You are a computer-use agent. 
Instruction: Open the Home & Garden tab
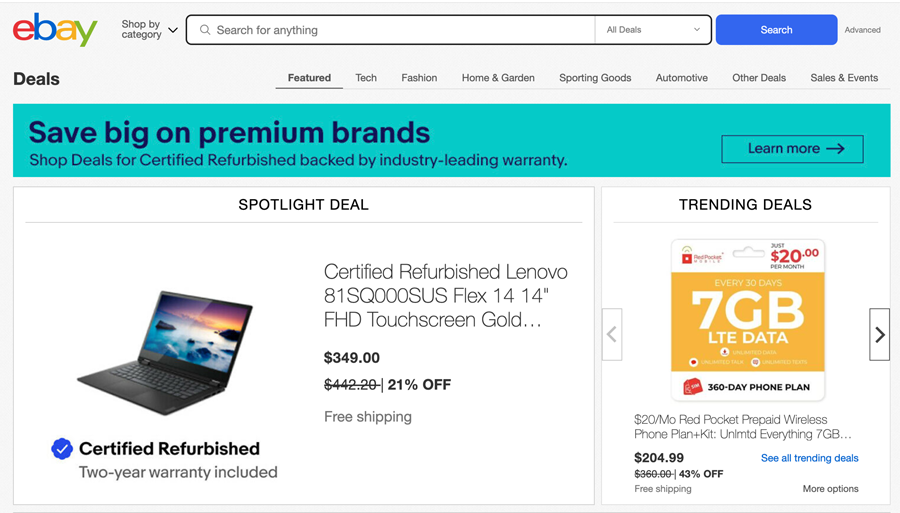[x=498, y=78]
